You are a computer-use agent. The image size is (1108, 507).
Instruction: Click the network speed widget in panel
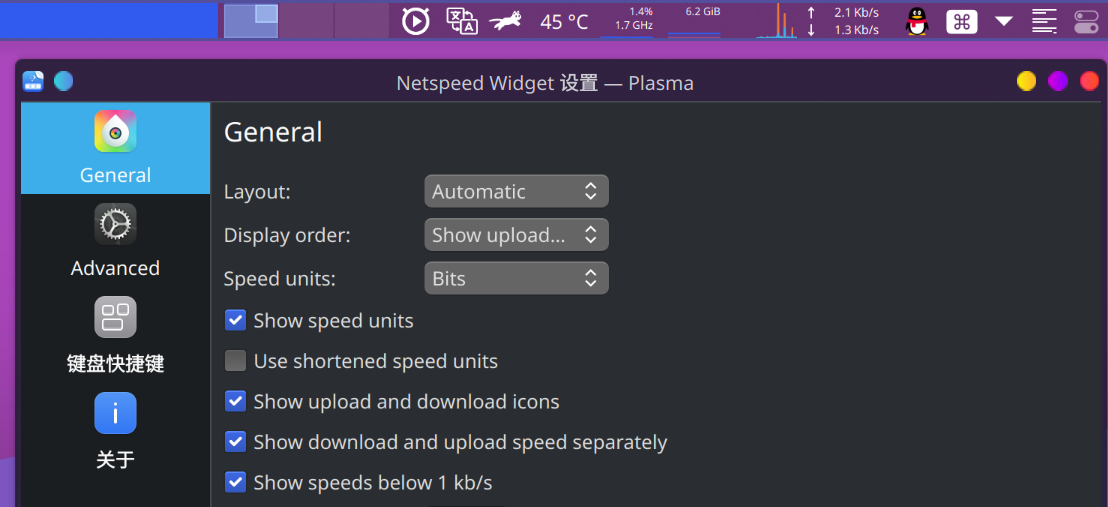(842, 21)
